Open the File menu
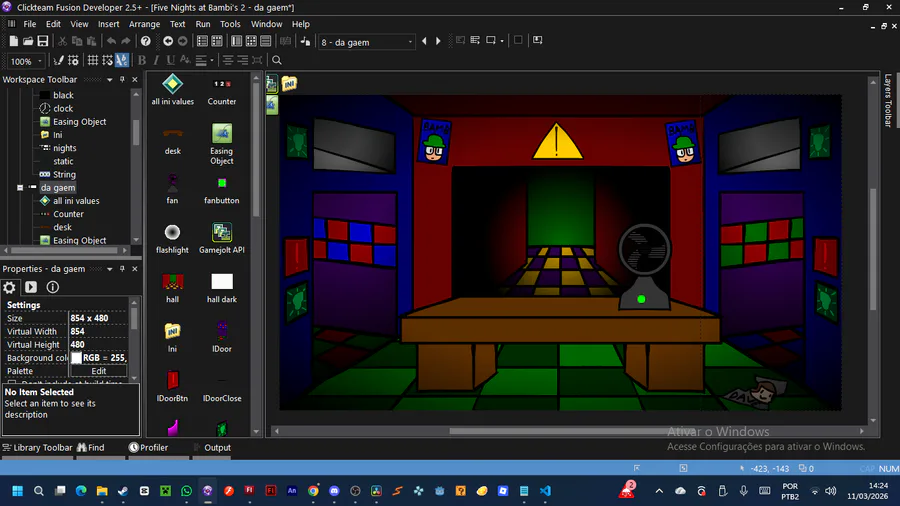 30,24
